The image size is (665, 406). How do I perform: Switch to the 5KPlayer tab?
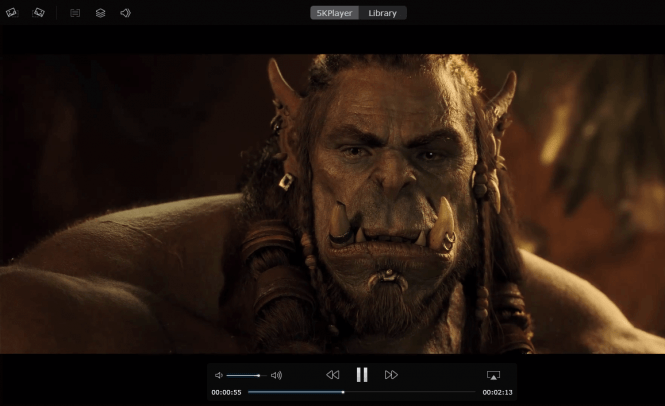point(335,13)
